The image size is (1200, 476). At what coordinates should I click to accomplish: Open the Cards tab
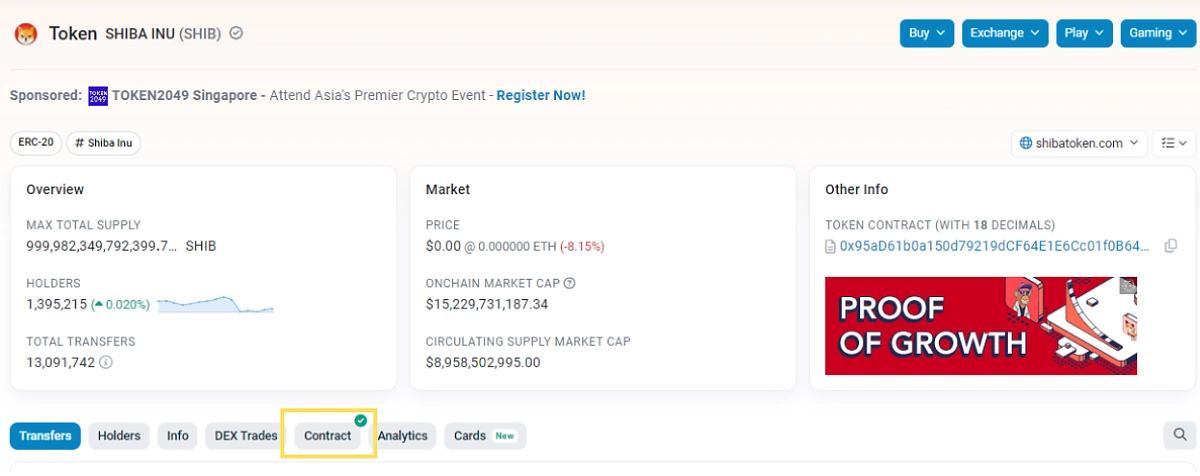point(485,436)
